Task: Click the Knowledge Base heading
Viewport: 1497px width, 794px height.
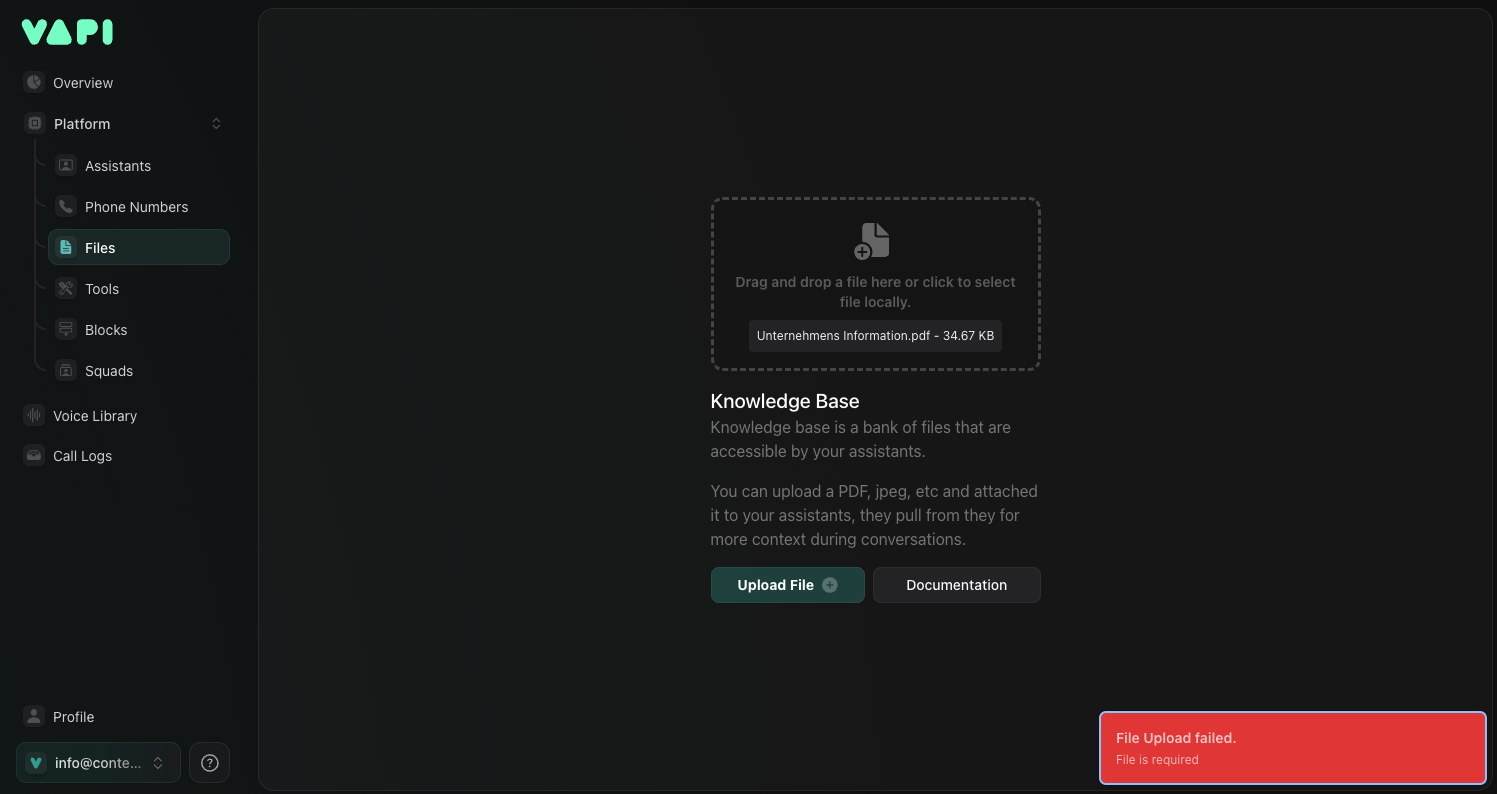Action: [x=785, y=401]
